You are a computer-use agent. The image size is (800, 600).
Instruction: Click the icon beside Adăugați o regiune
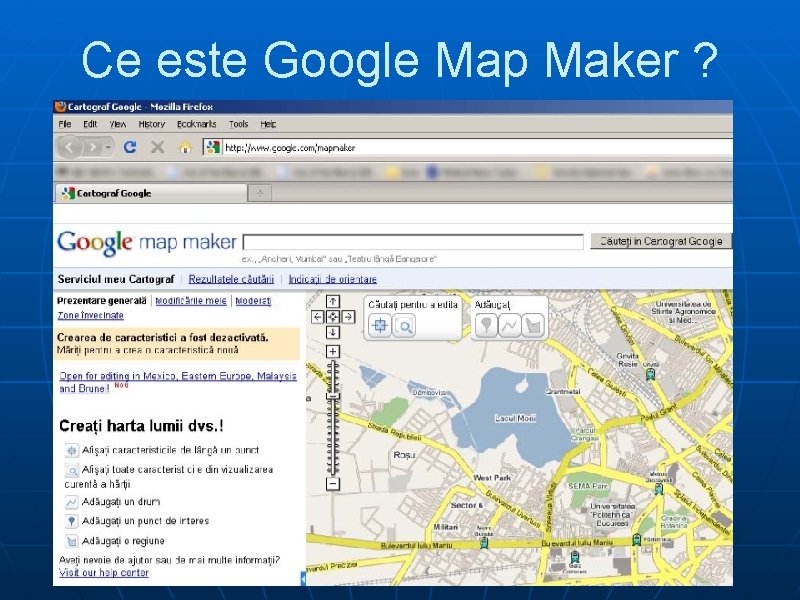point(71,541)
